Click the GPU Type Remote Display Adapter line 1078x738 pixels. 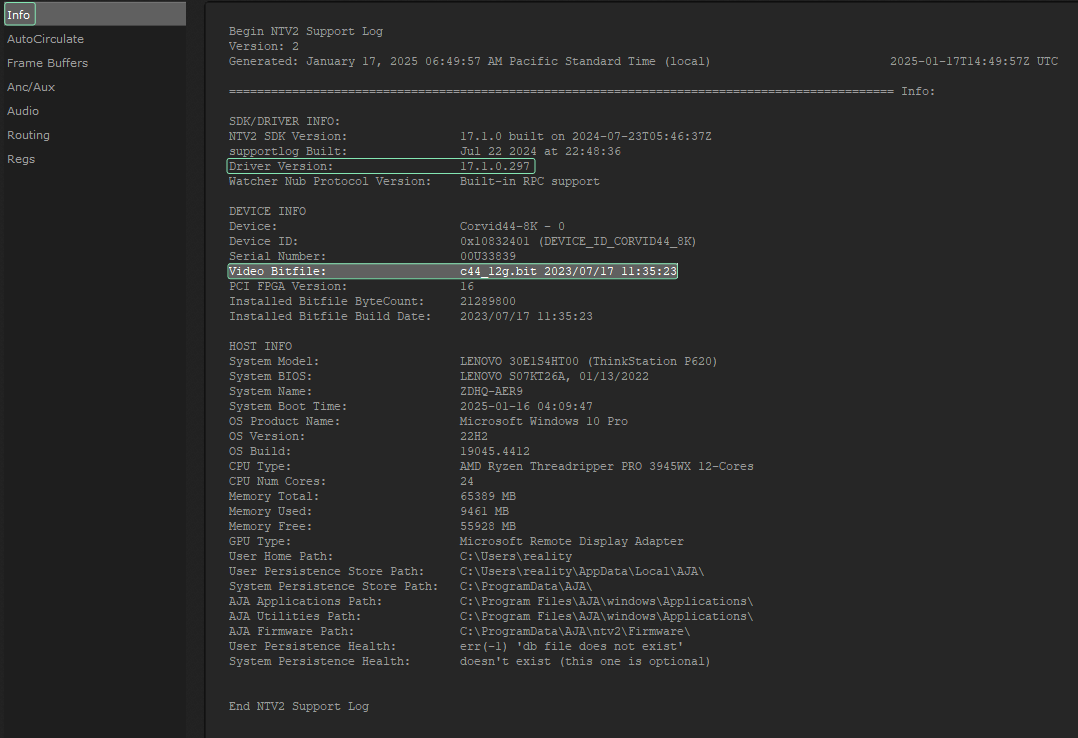[x=571, y=541]
